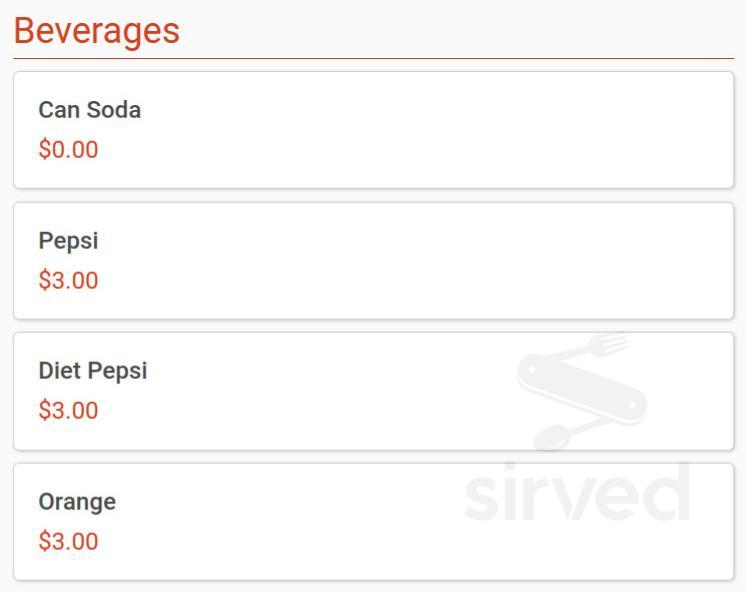Click the $3.00 price under Orange
745x592 pixels.
coord(68,541)
